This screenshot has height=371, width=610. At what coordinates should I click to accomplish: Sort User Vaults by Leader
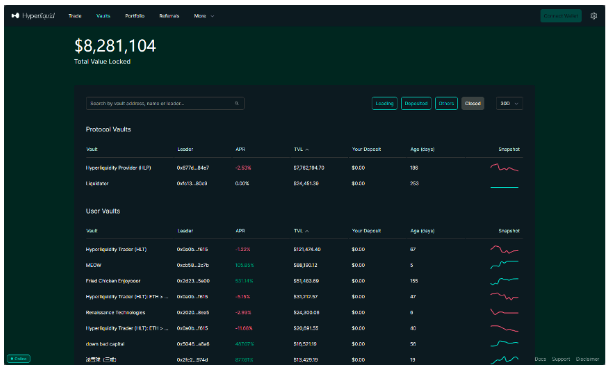coord(185,231)
